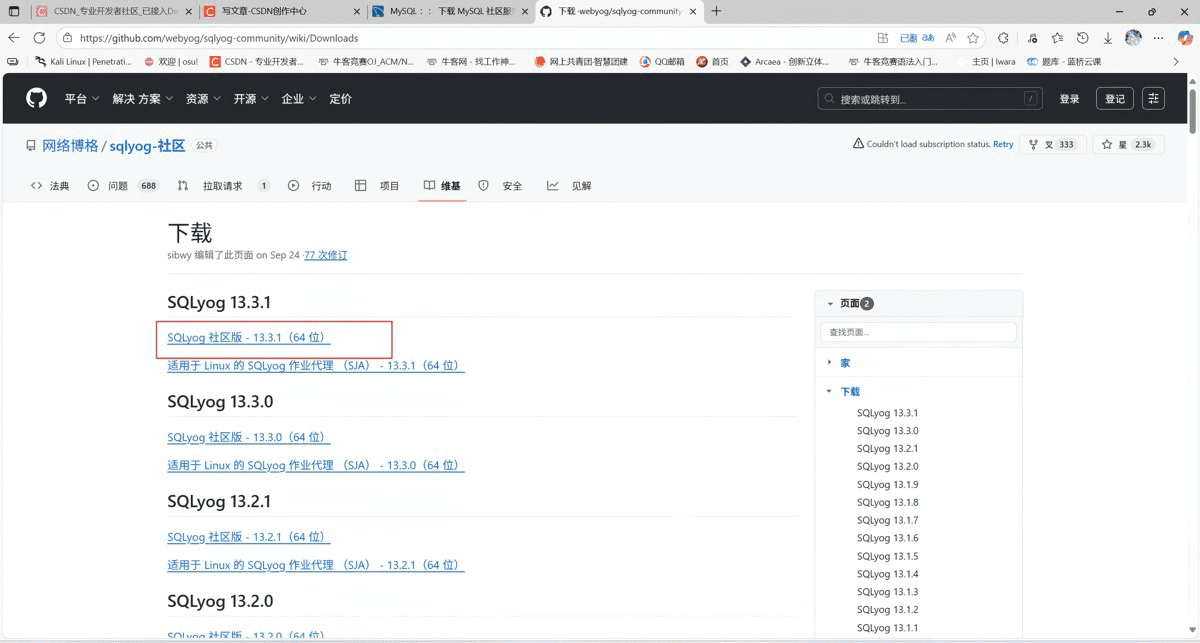Open browser history icon
The width and height of the screenshot is (1200, 643).
point(1082,38)
